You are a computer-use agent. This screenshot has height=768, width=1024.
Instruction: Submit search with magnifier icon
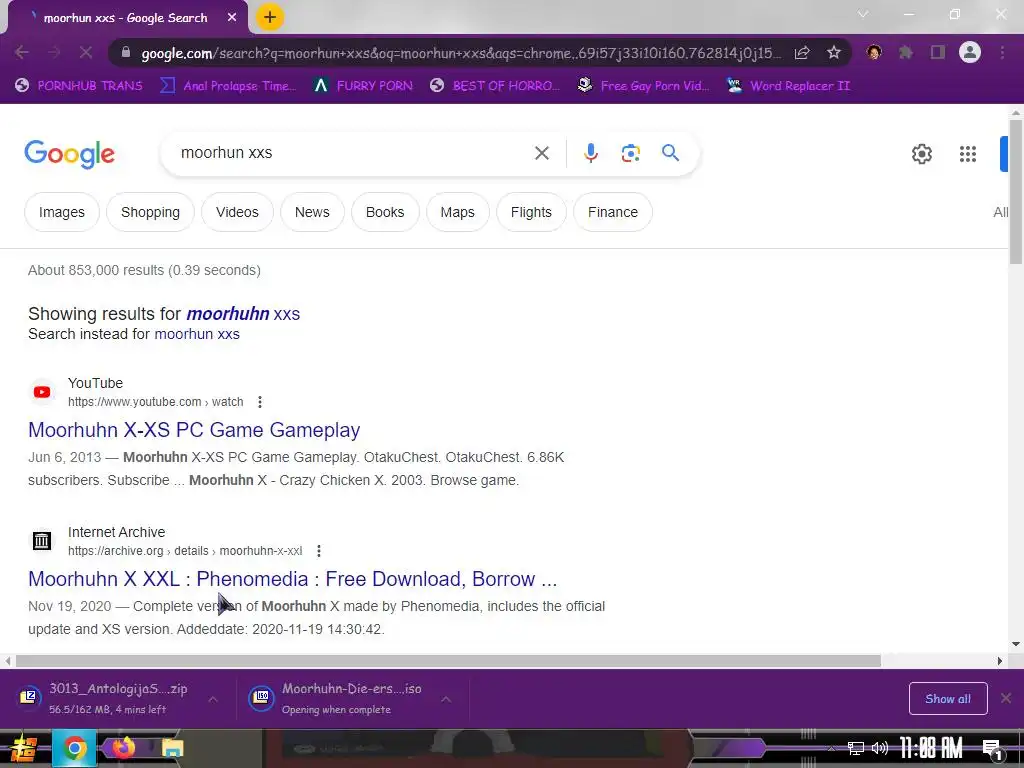(x=670, y=153)
